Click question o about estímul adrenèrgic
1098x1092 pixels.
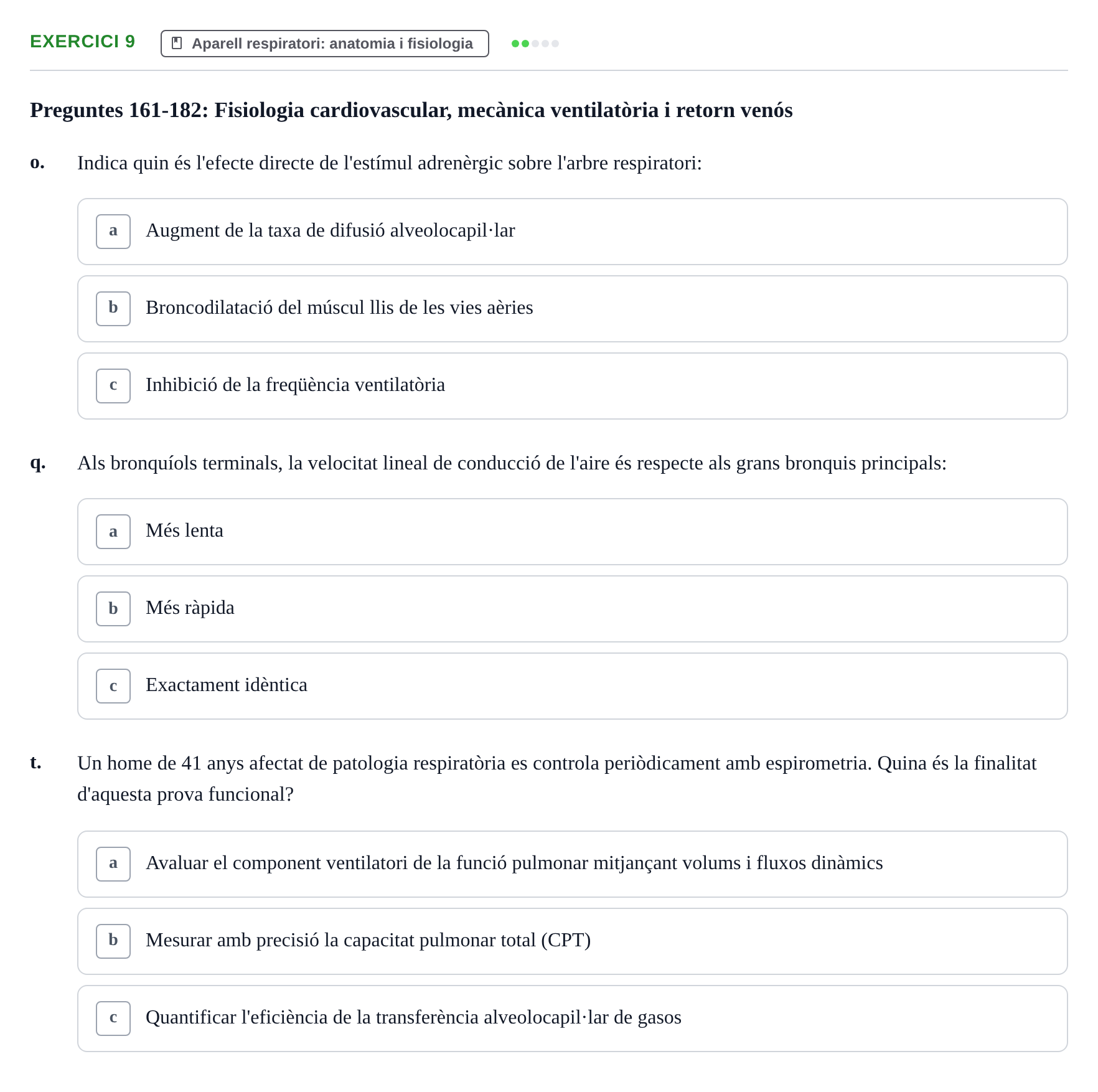click(x=390, y=163)
